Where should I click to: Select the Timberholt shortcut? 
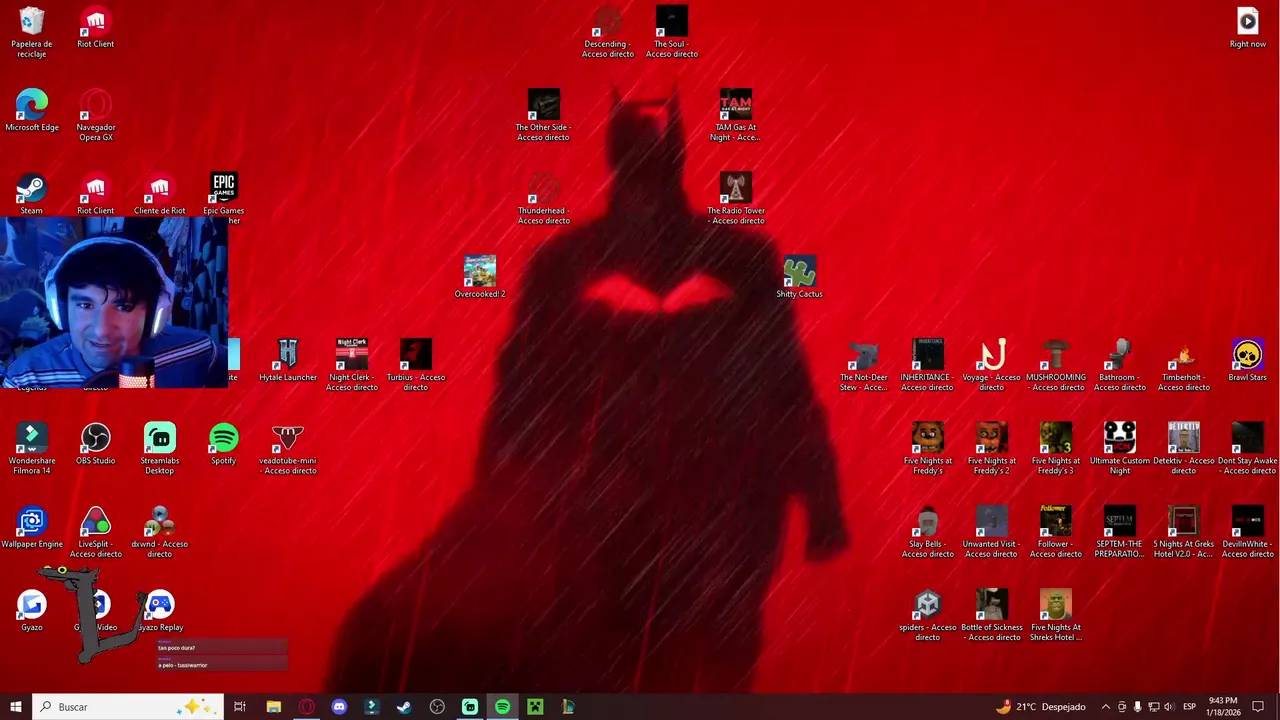coord(1184,366)
